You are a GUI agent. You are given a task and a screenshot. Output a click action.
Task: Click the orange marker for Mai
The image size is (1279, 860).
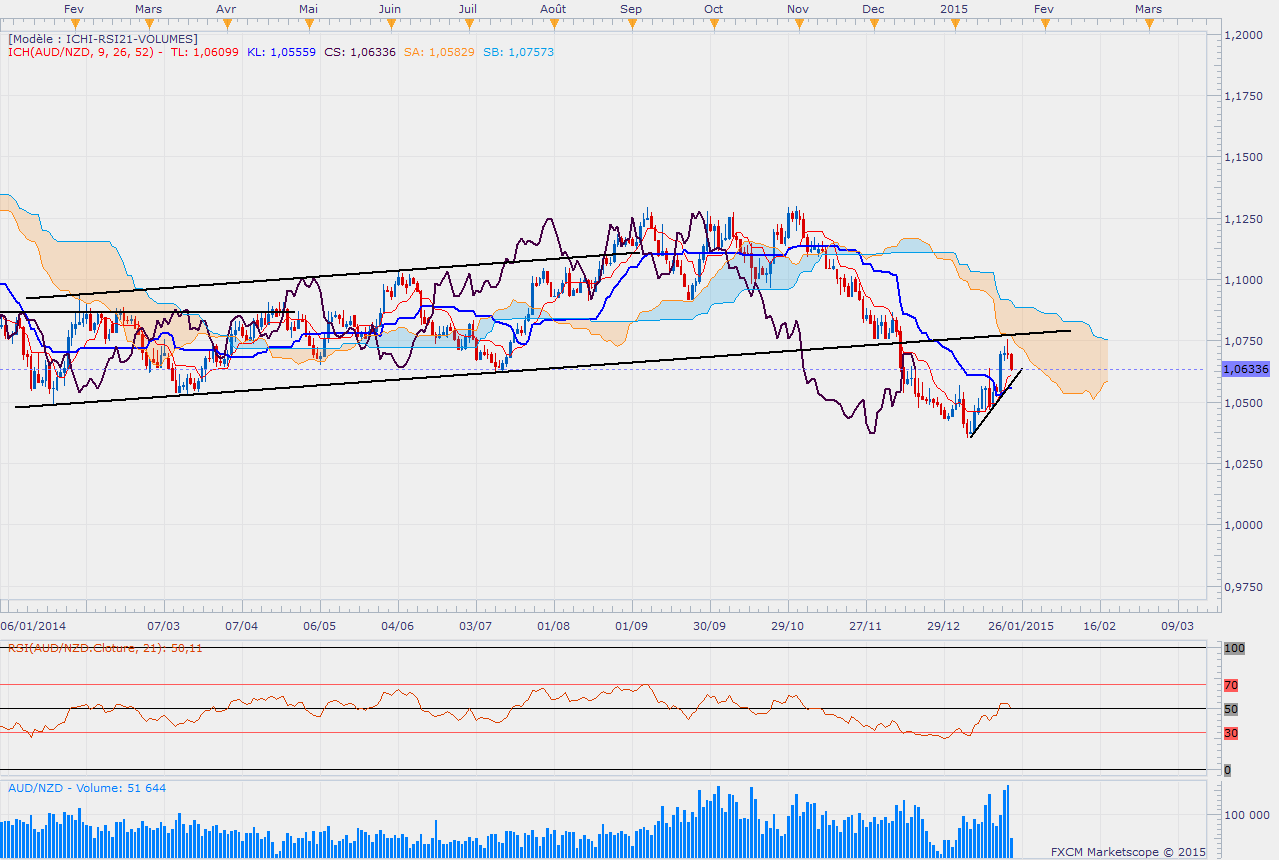pos(309,22)
